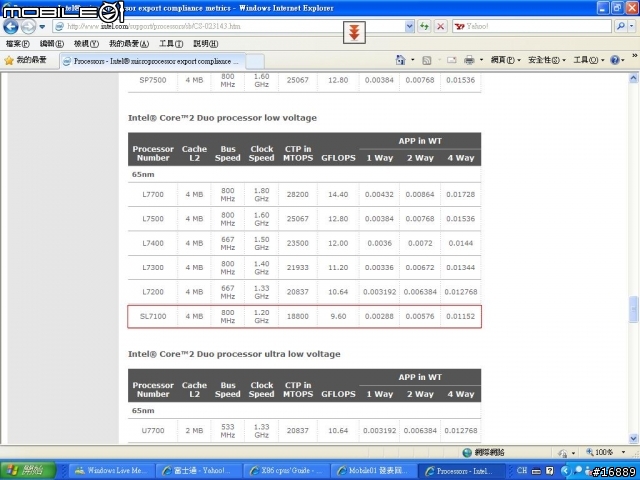
Task: Click the search magnifier button
Action: pos(620,27)
